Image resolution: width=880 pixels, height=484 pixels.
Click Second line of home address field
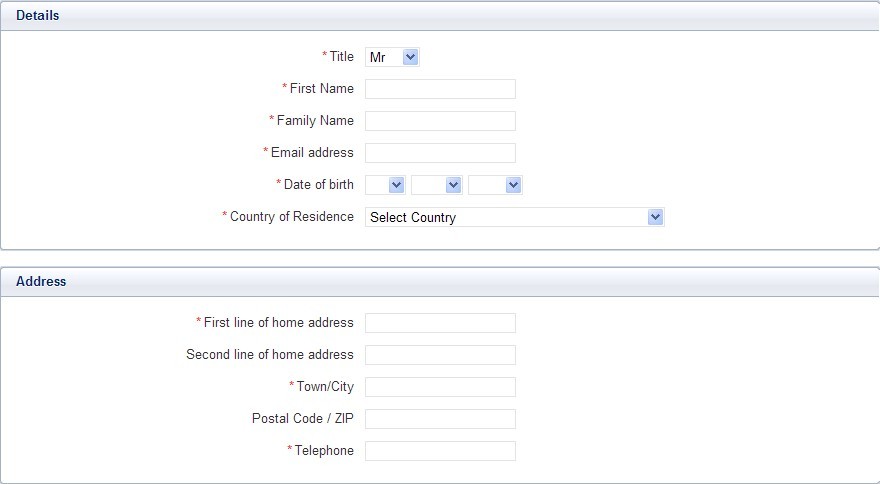coord(440,355)
